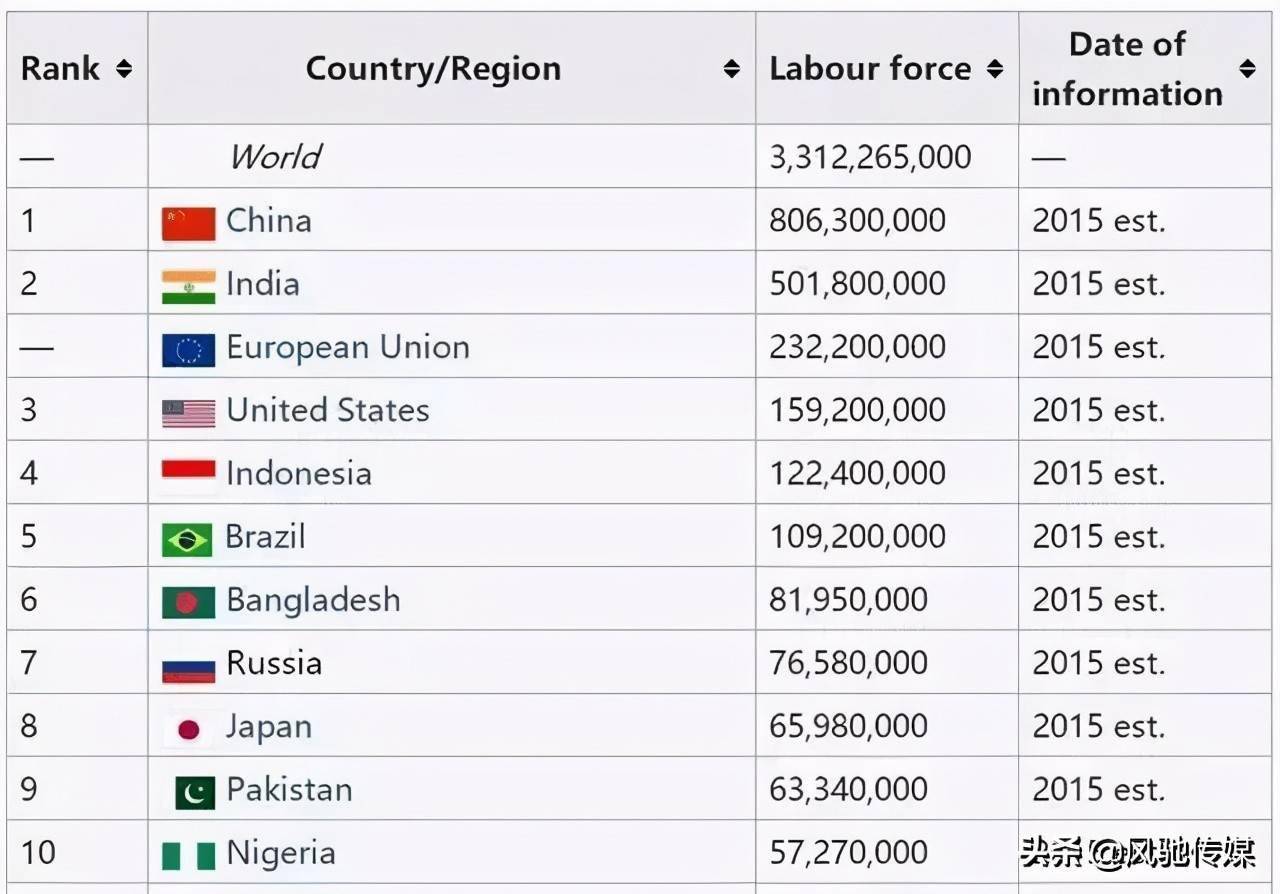The image size is (1280, 894).
Task: Click the European Union link
Action: [x=347, y=347]
